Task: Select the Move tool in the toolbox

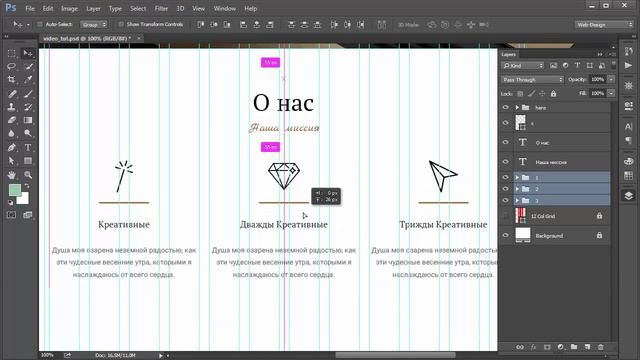Action: tap(28, 53)
